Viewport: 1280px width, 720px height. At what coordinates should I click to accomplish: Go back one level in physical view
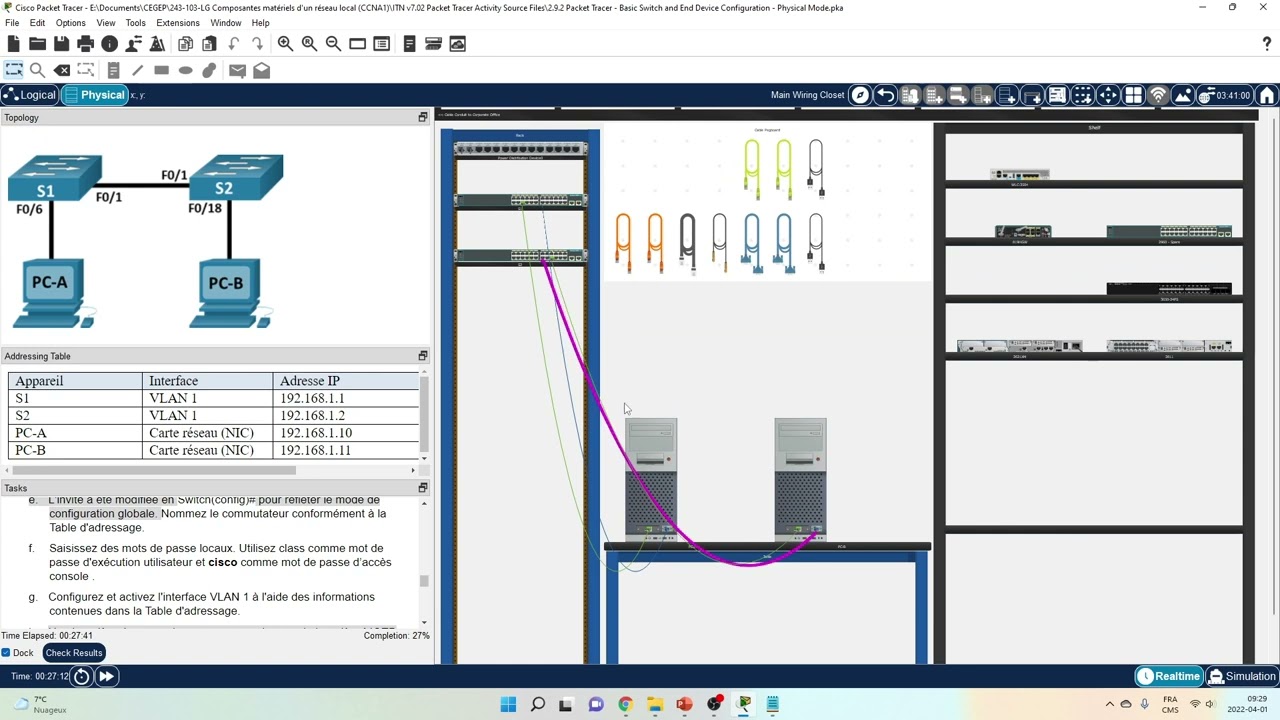point(885,95)
